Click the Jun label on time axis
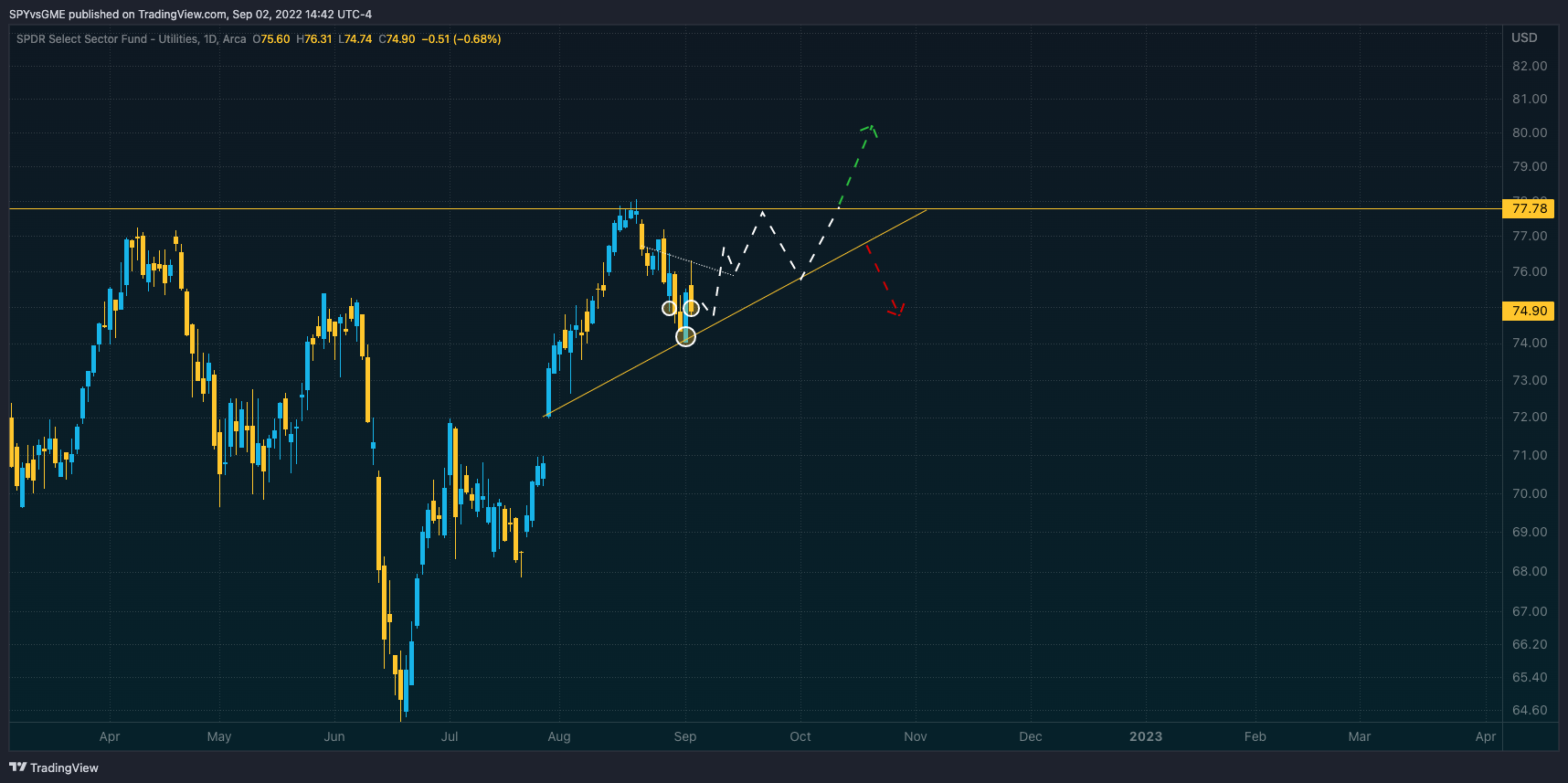This screenshot has width=1568, height=783. coord(334,736)
